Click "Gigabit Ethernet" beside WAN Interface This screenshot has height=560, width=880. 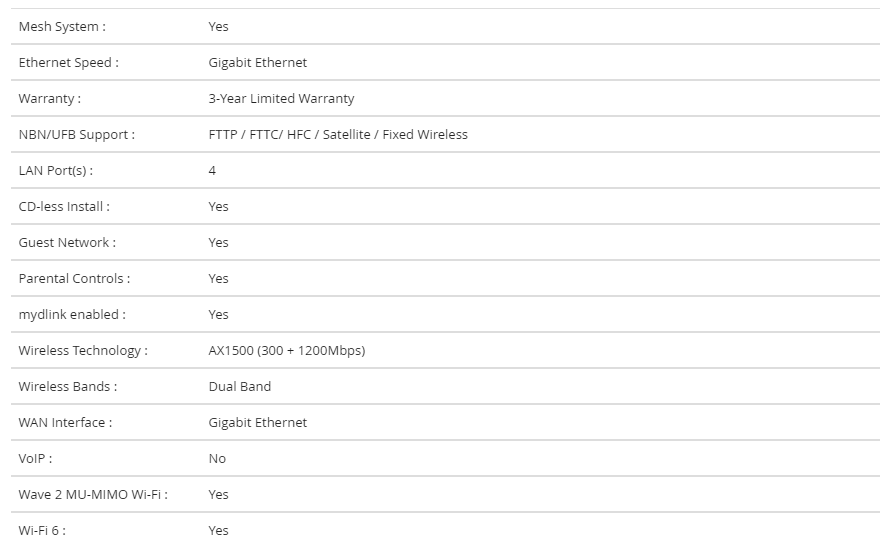tap(257, 423)
